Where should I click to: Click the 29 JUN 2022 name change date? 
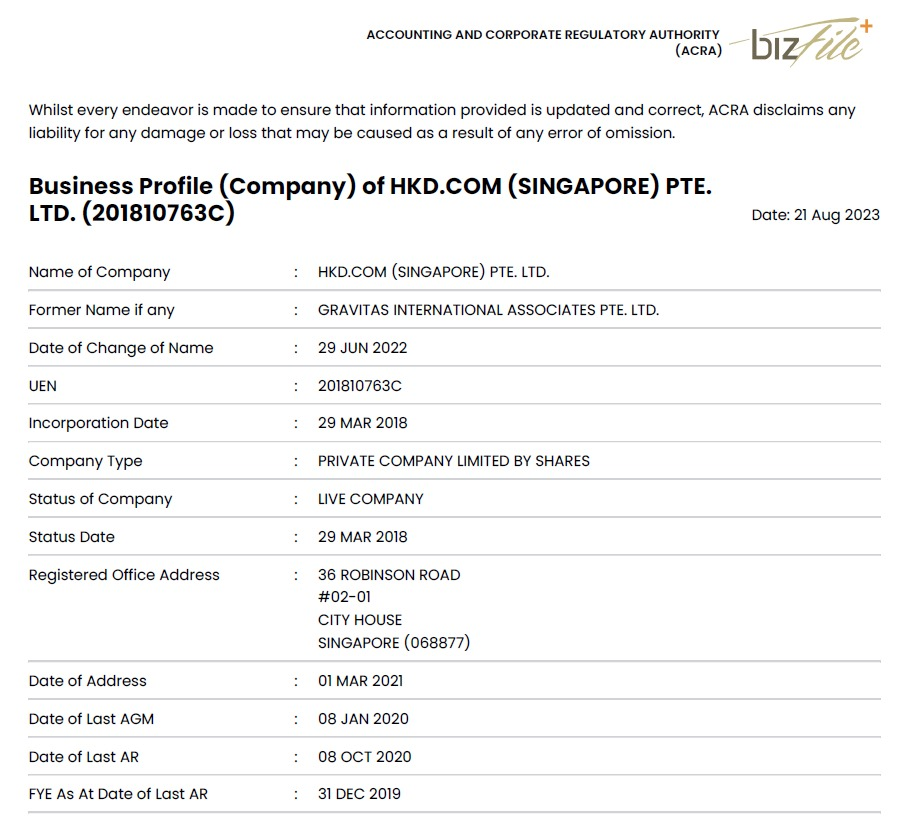(362, 348)
